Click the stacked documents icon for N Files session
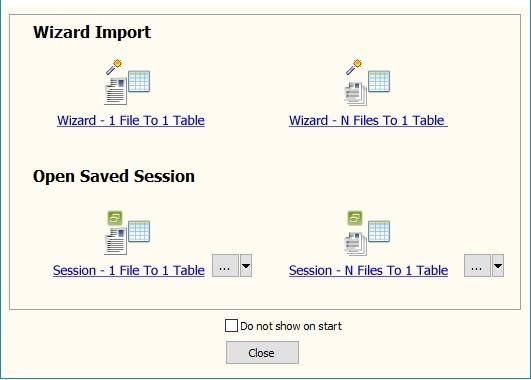Image resolution: width=531 pixels, height=380 pixels. pos(356,244)
